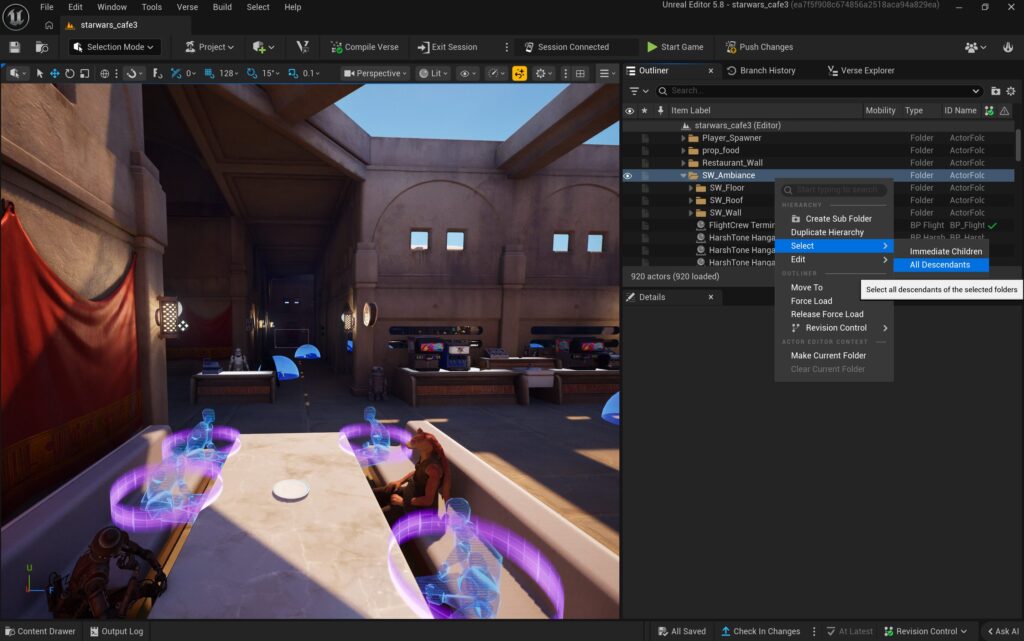Click the Save current level icon
Image resolution: width=1024 pixels, height=641 pixels.
point(14,47)
